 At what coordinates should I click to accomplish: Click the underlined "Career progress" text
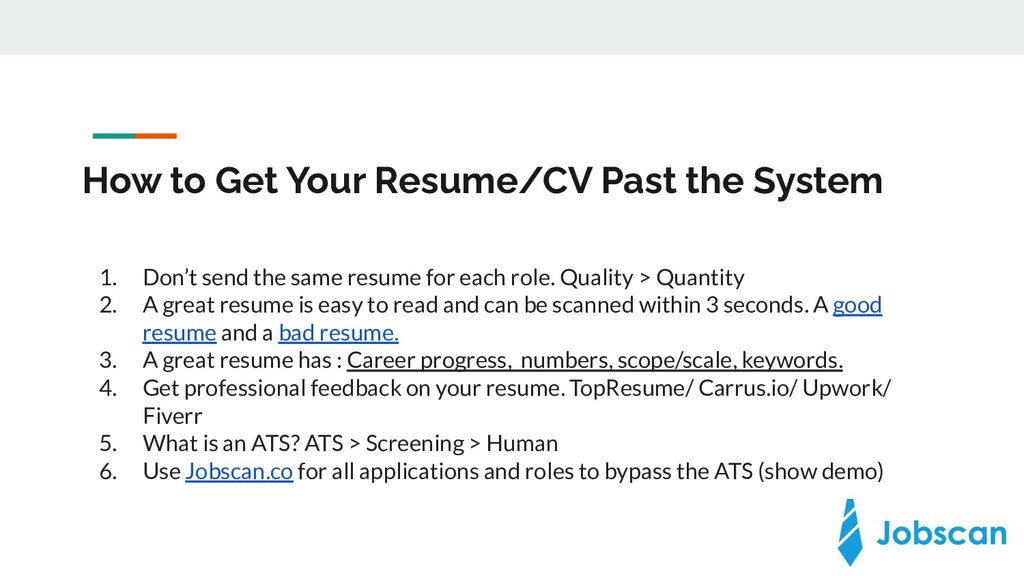point(428,360)
